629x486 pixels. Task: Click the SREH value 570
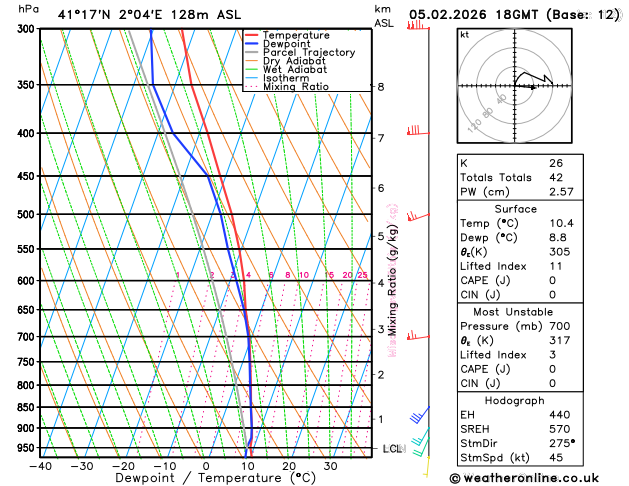coord(560,429)
